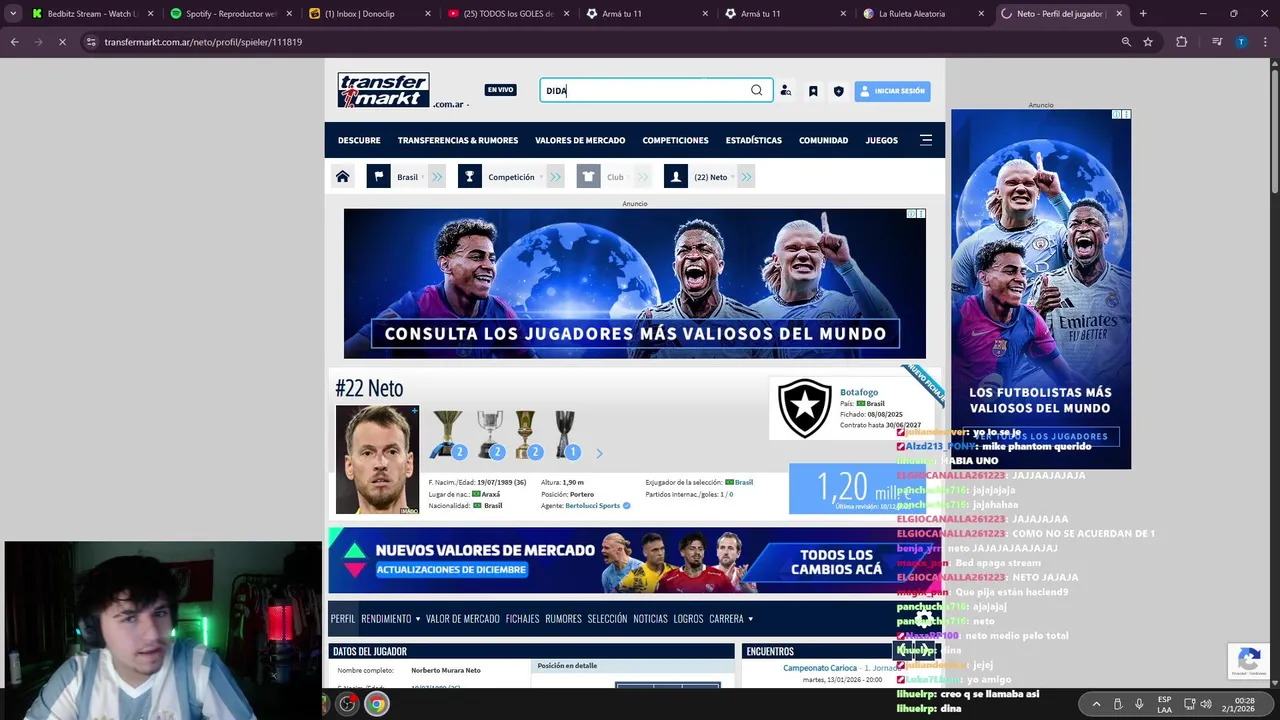This screenshot has width=1280, height=720.
Task: Open Bertolucci Sports agent link
Action: pyautogui.click(x=592, y=506)
